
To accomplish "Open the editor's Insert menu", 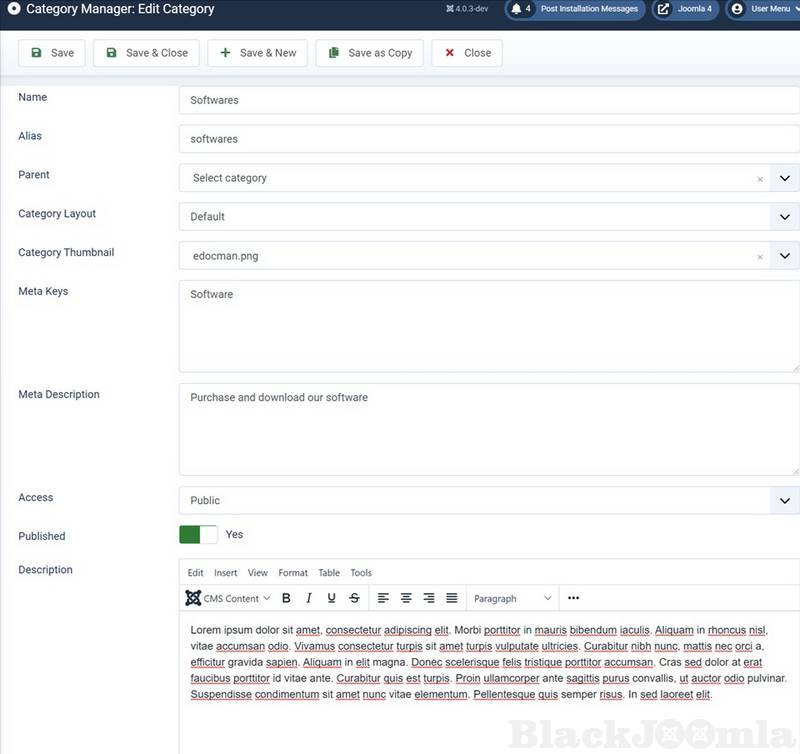I will [225, 573].
